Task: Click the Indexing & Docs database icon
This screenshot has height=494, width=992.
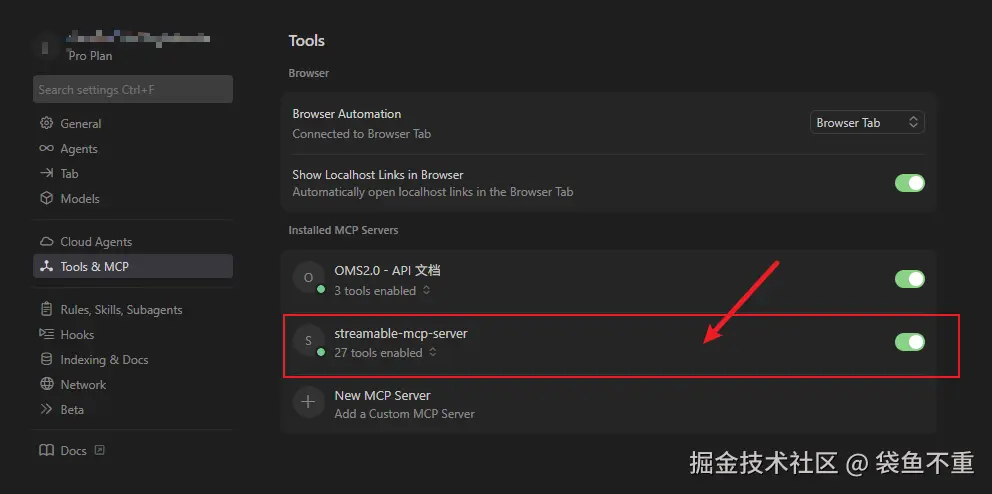Action: click(46, 360)
